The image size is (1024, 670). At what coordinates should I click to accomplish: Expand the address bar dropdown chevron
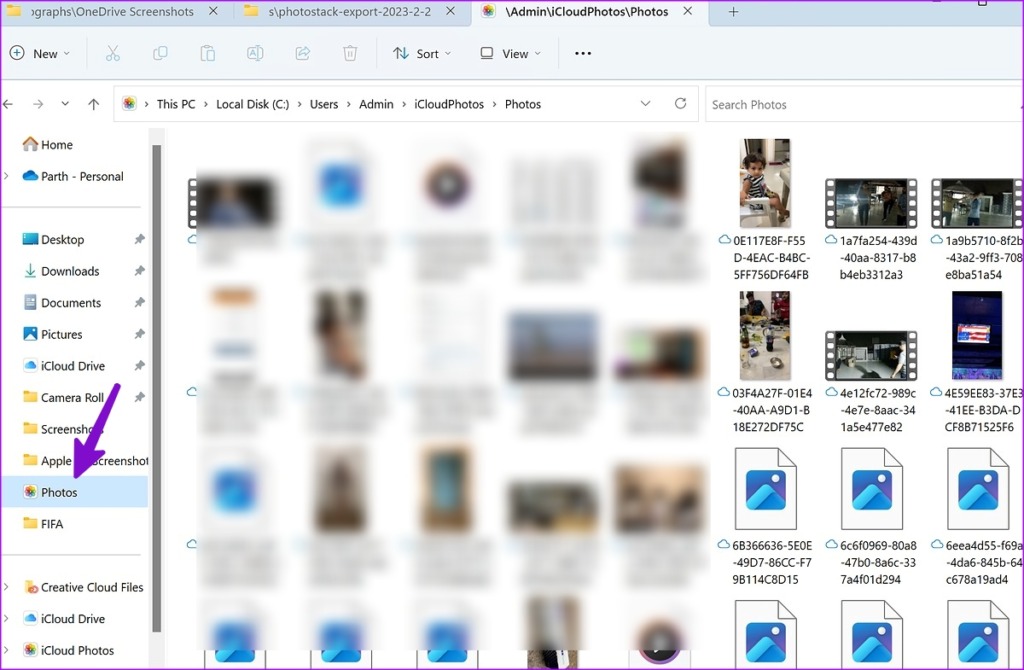tap(645, 103)
